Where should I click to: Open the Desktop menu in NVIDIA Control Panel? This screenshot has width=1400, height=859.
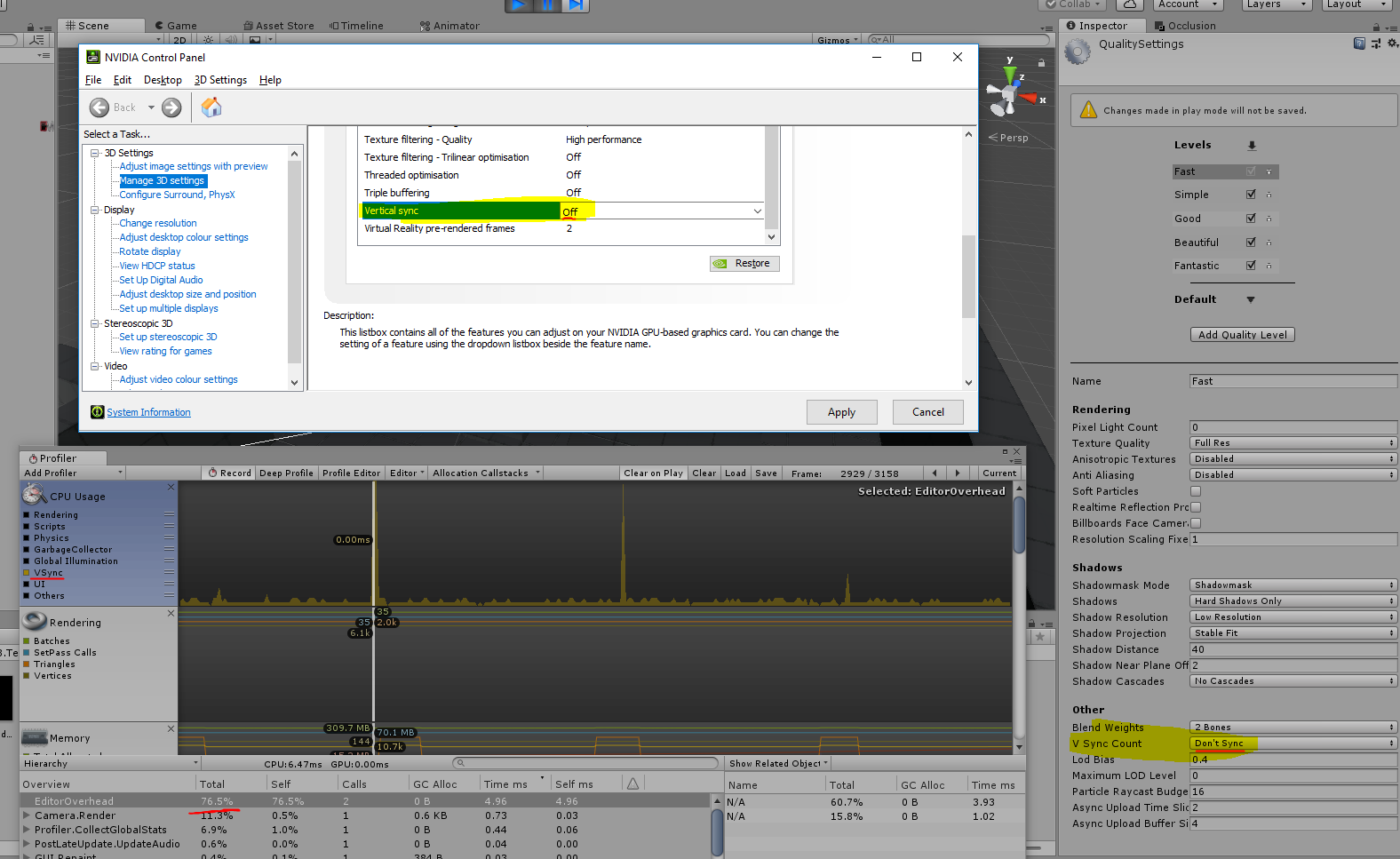click(163, 80)
